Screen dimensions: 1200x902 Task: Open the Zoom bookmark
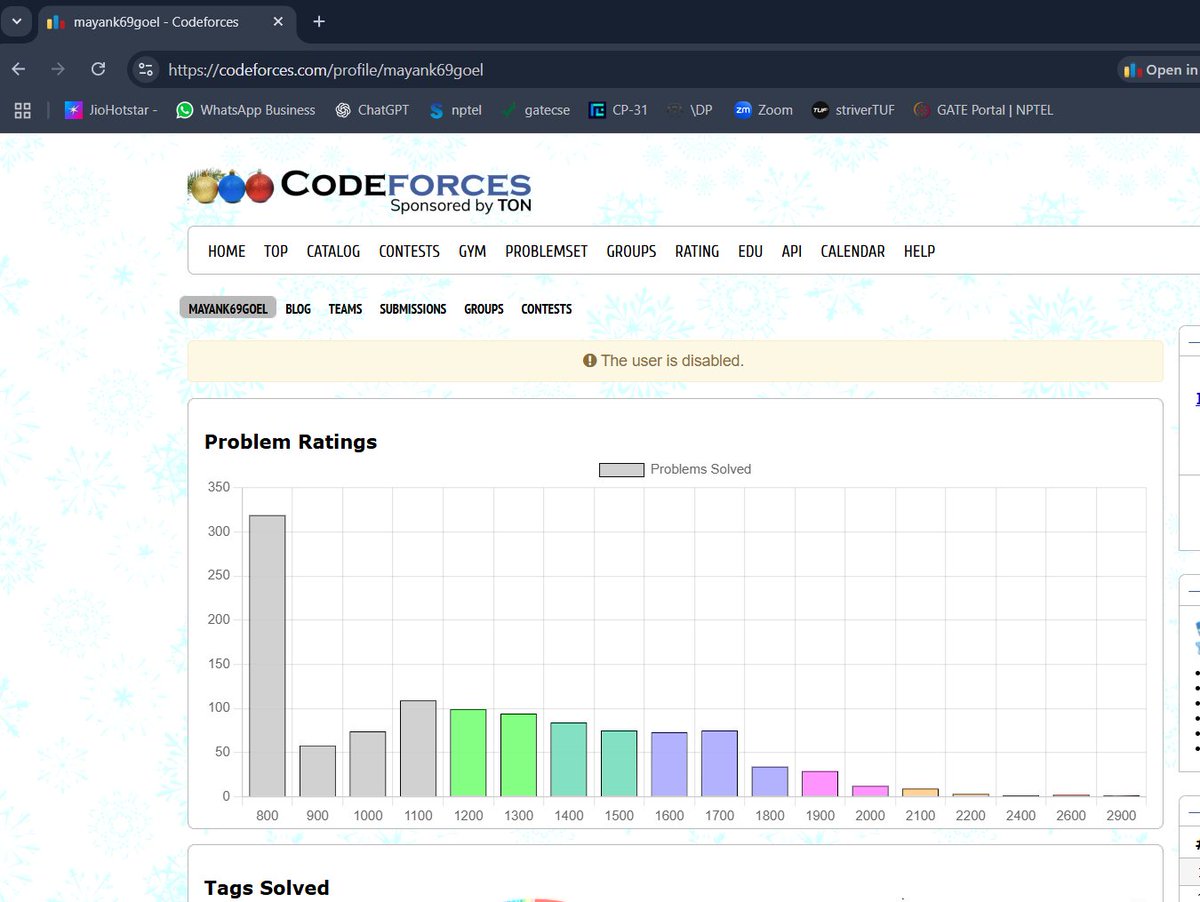tap(763, 110)
